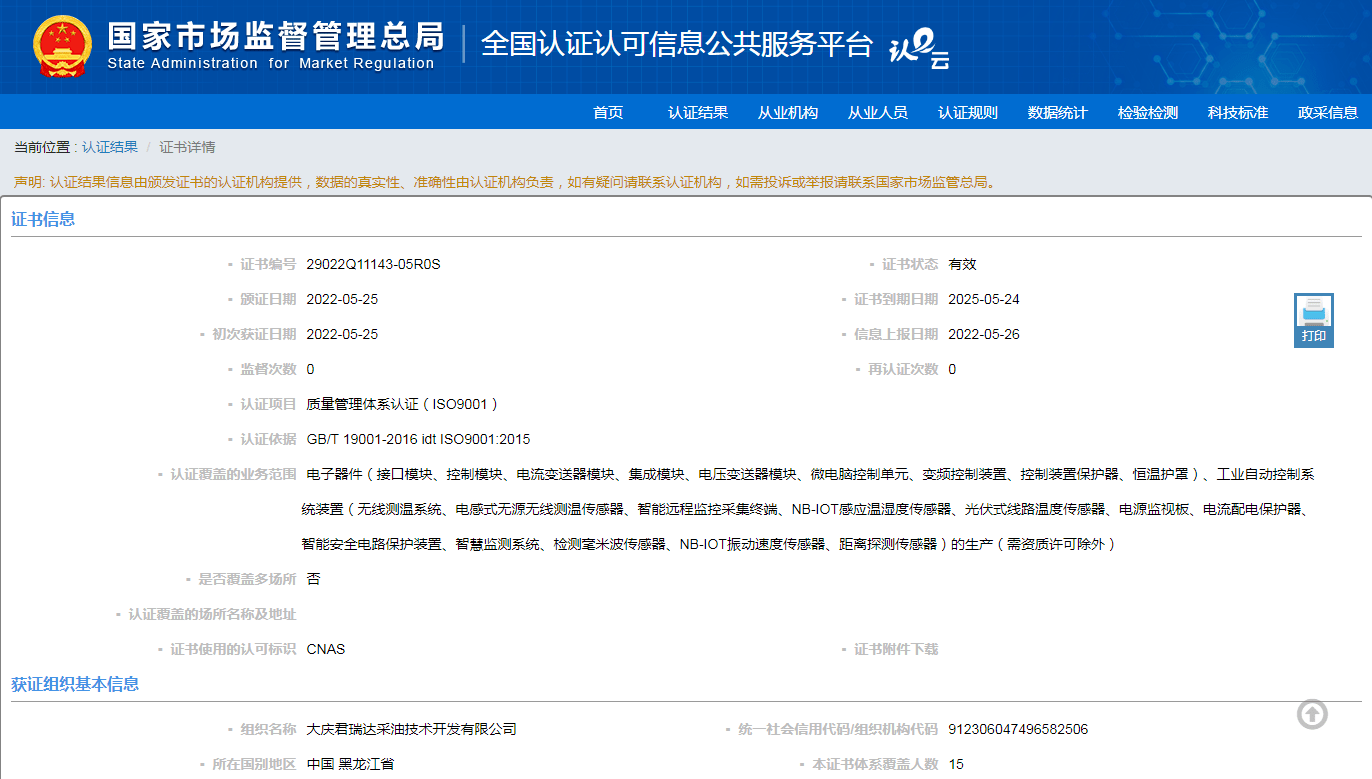1372x779 pixels.
Task: Click the 认e云 logo in header
Action: pyautogui.click(x=919, y=48)
